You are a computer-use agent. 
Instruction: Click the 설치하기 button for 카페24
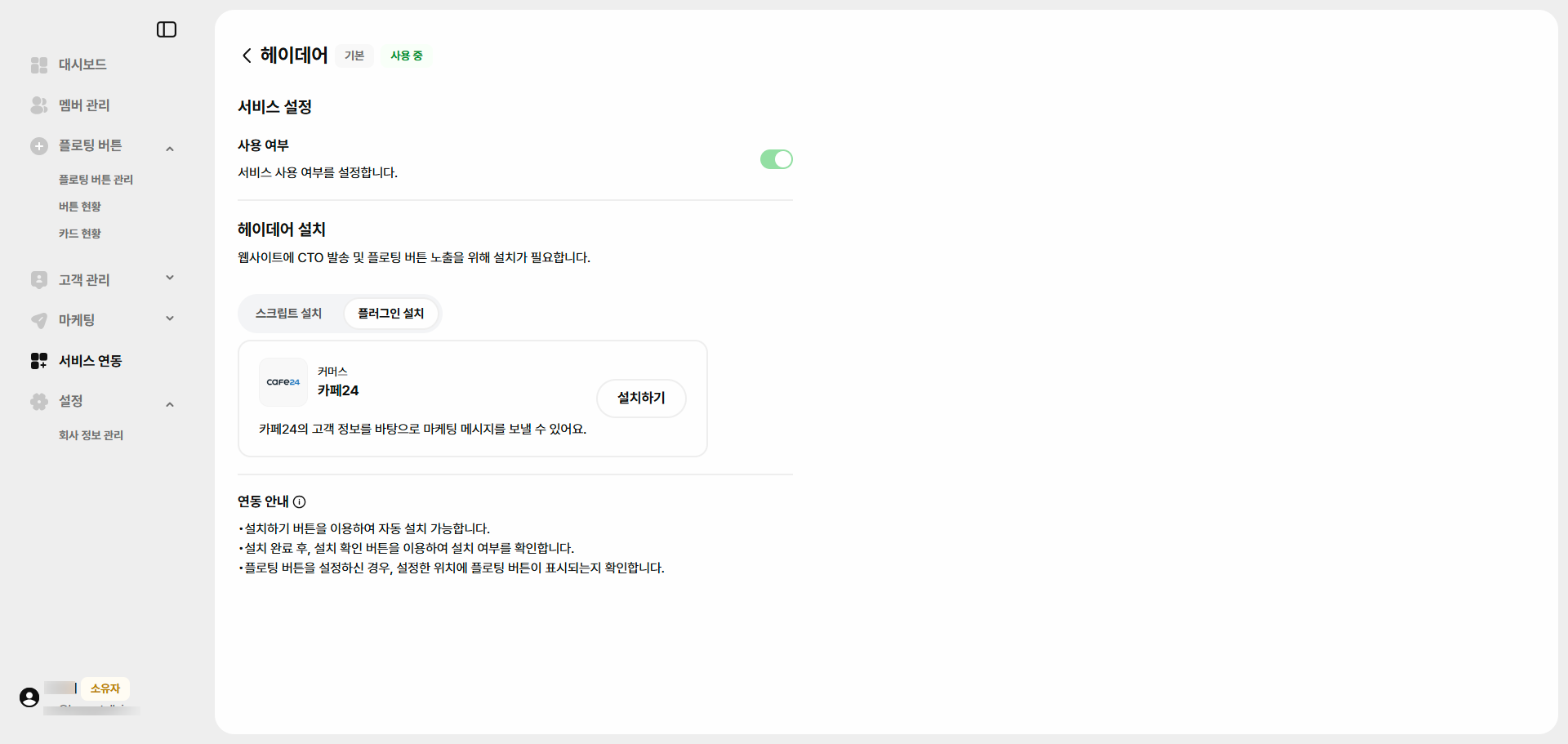tap(641, 398)
